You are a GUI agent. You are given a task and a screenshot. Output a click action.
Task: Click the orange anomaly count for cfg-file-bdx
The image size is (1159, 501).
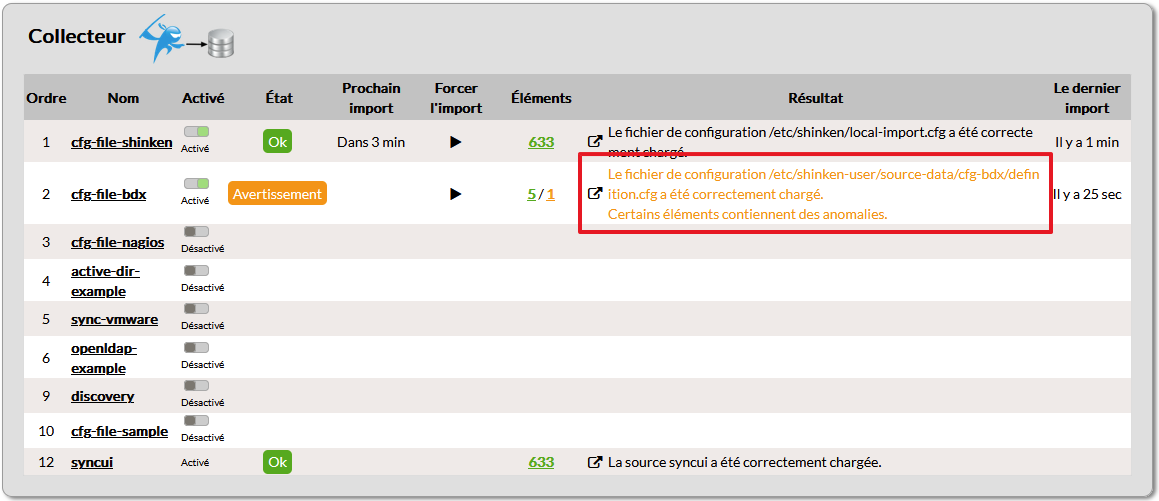coord(551,194)
